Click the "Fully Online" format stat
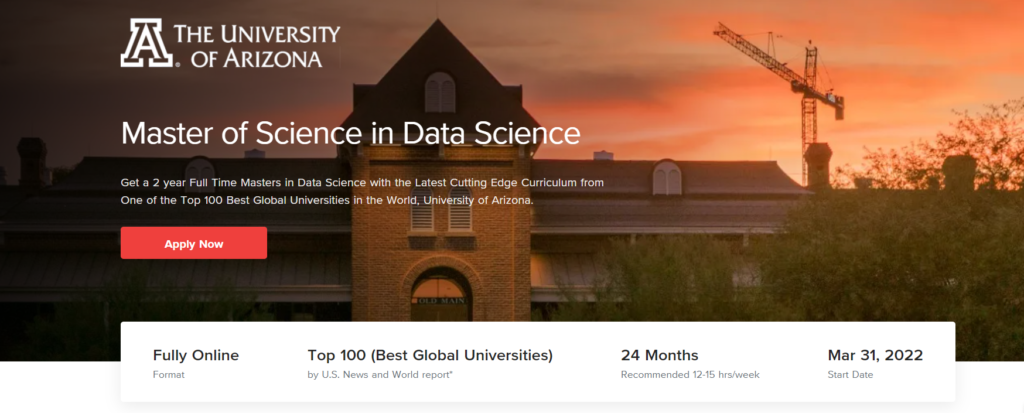1024x413 pixels. click(196, 355)
